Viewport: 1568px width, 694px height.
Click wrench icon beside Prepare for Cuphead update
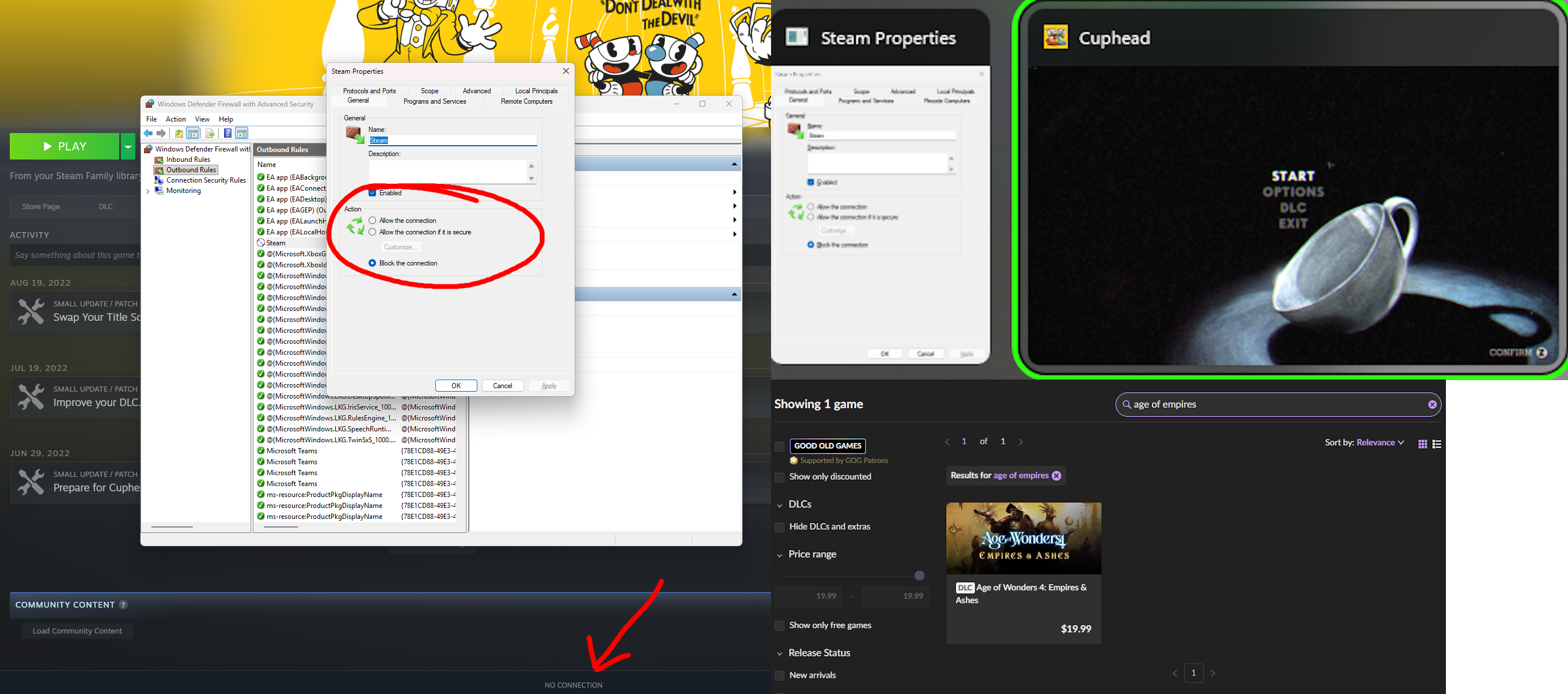[x=31, y=481]
